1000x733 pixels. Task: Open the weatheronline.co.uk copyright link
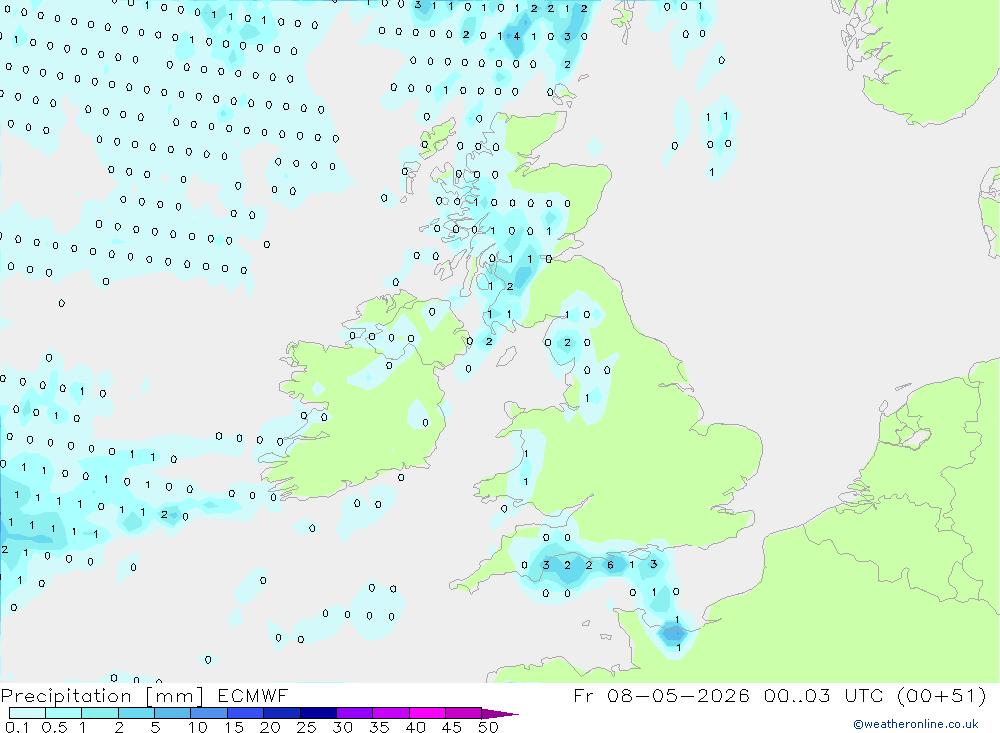coord(916,724)
